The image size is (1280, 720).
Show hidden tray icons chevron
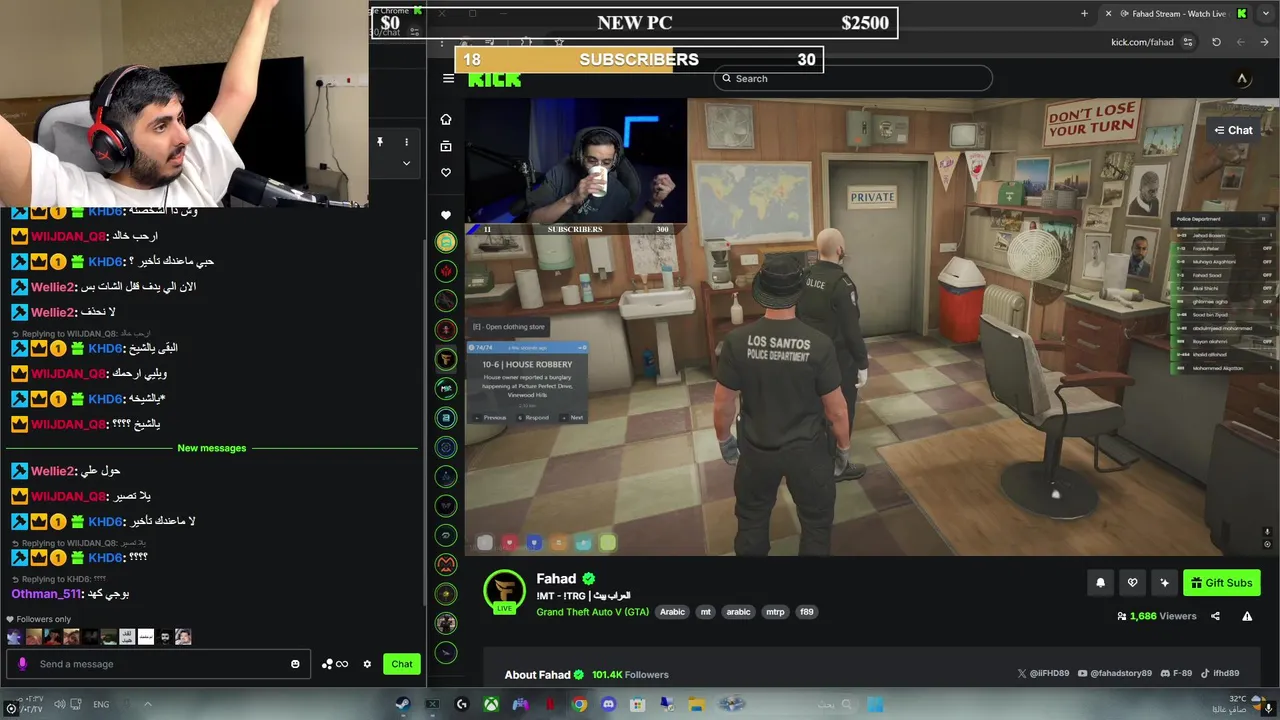tap(148, 704)
